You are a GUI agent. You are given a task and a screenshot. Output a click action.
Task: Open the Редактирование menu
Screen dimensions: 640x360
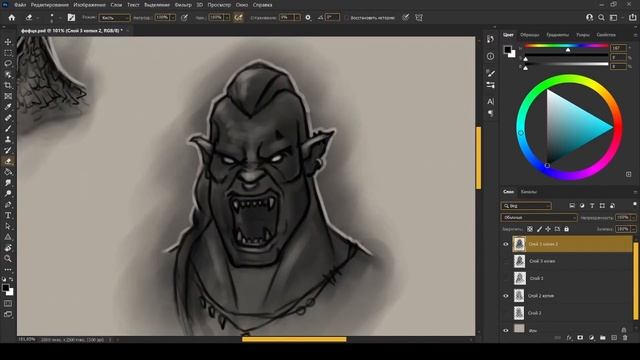click(50, 5)
